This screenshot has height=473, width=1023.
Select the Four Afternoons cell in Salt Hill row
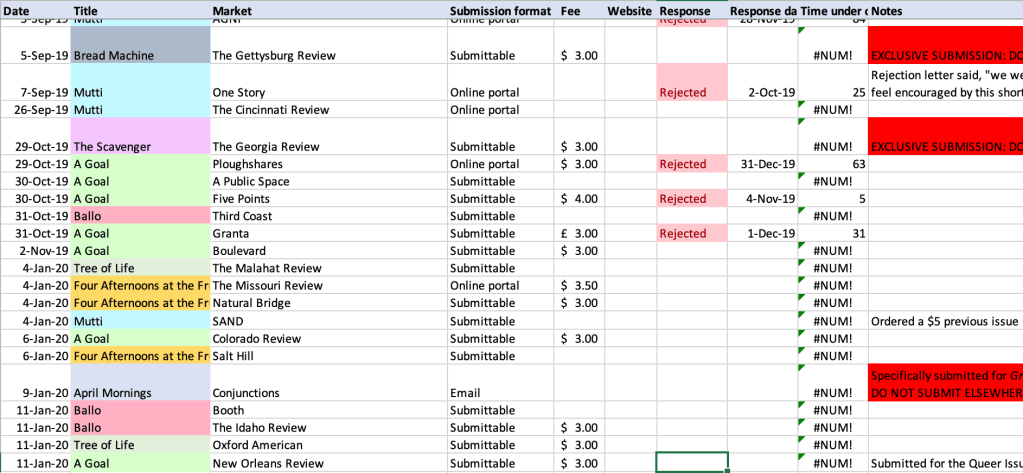tap(140, 356)
